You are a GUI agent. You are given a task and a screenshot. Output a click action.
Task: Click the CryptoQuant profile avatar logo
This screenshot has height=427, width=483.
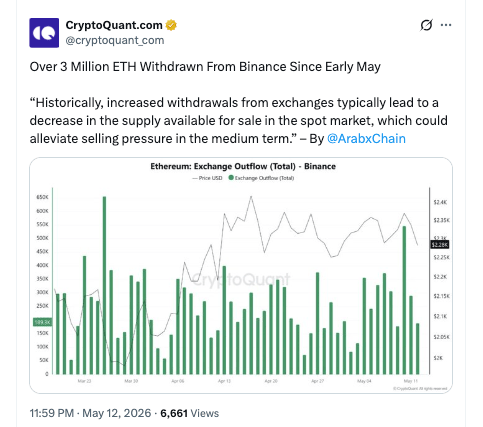[44, 33]
